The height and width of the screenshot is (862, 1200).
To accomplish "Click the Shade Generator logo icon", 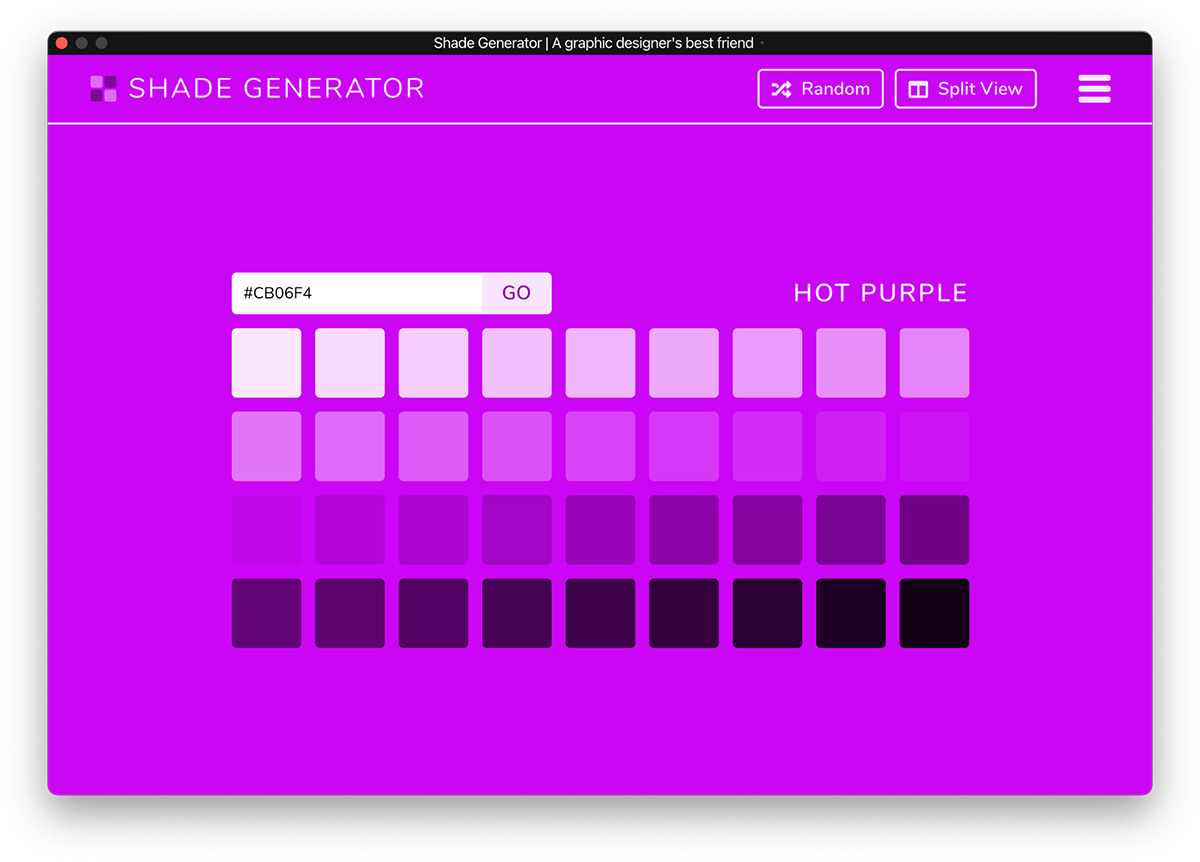I will pos(103,88).
